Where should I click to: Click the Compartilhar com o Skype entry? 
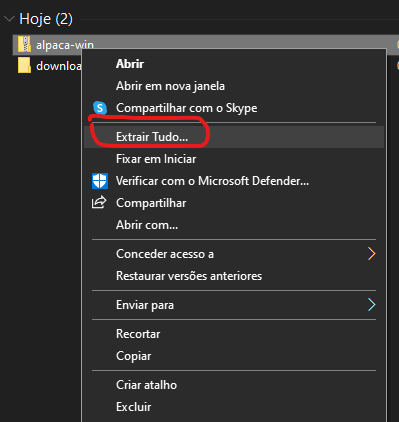click(234, 108)
